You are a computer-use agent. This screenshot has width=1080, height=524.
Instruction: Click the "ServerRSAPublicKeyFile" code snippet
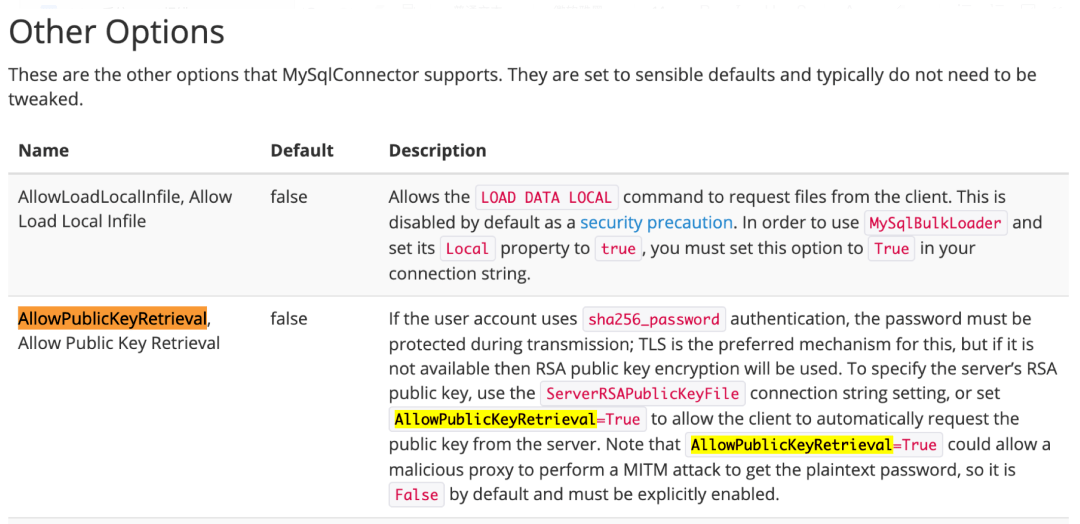[640, 394]
